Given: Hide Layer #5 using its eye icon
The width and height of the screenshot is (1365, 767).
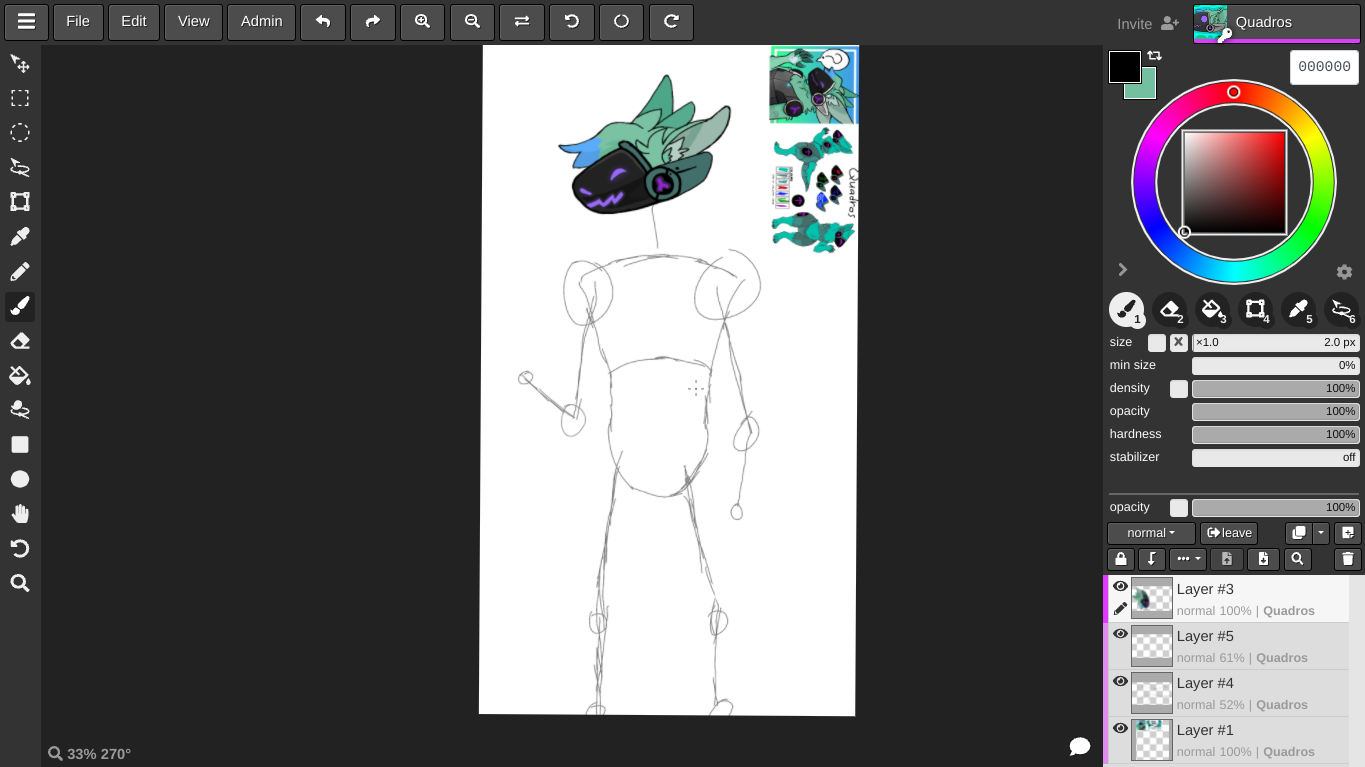Looking at the screenshot, I should pyautogui.click(x=1120, y=634).
